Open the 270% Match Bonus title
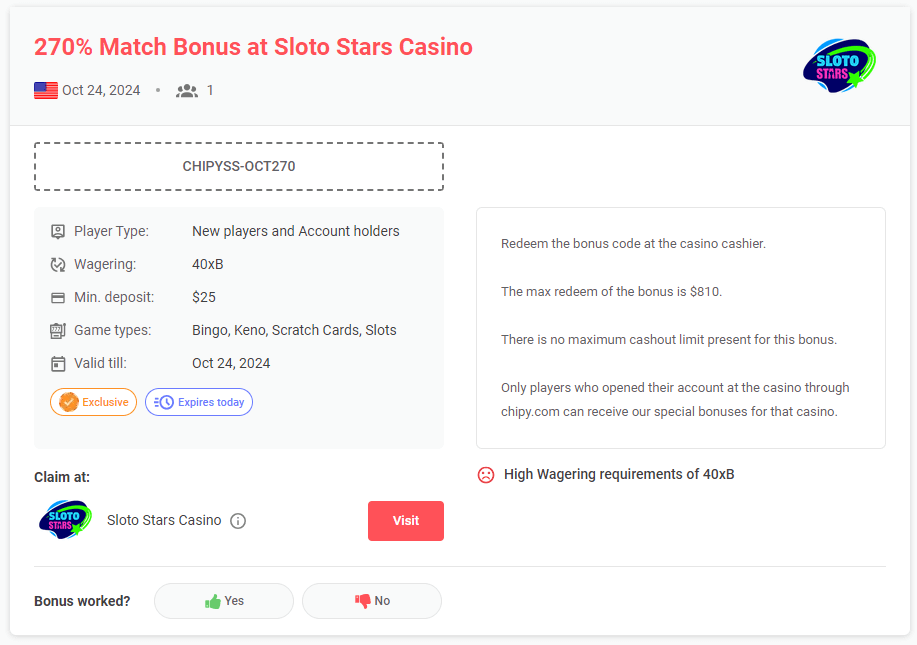 (x=253, y=47)
